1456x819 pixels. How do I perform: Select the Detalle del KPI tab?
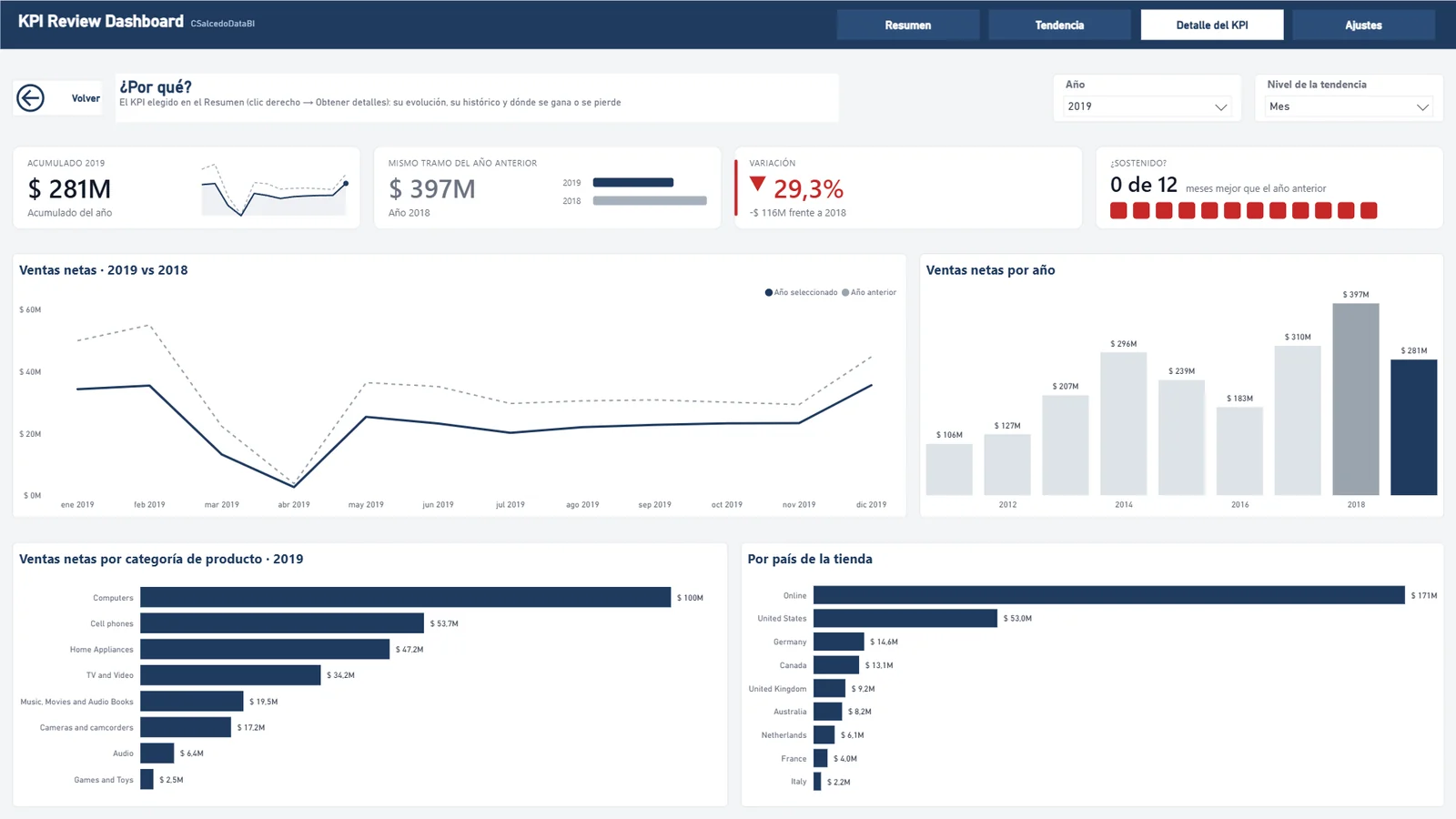1212,25
